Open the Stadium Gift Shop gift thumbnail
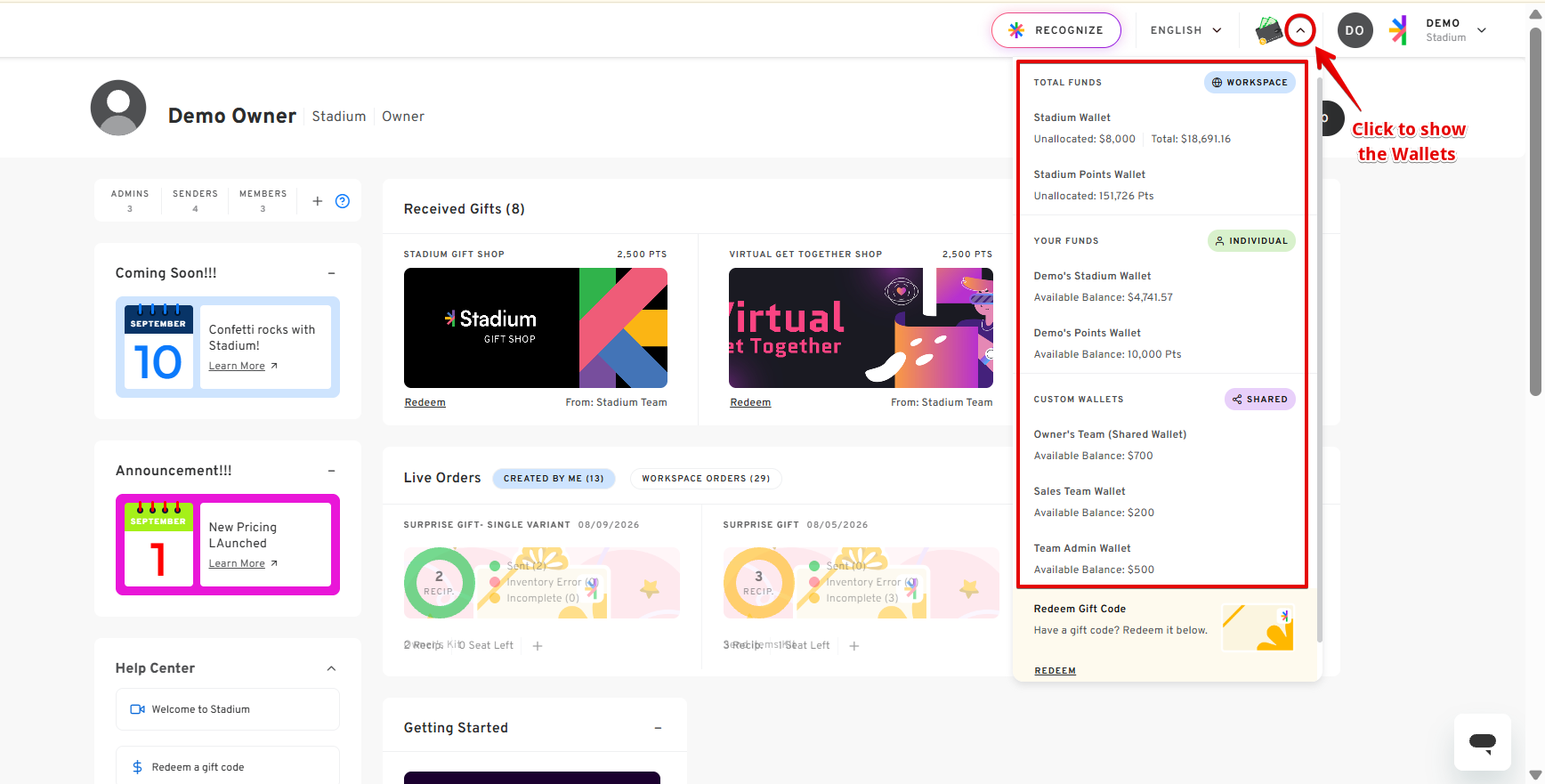1545x784 pixels. 536,327
